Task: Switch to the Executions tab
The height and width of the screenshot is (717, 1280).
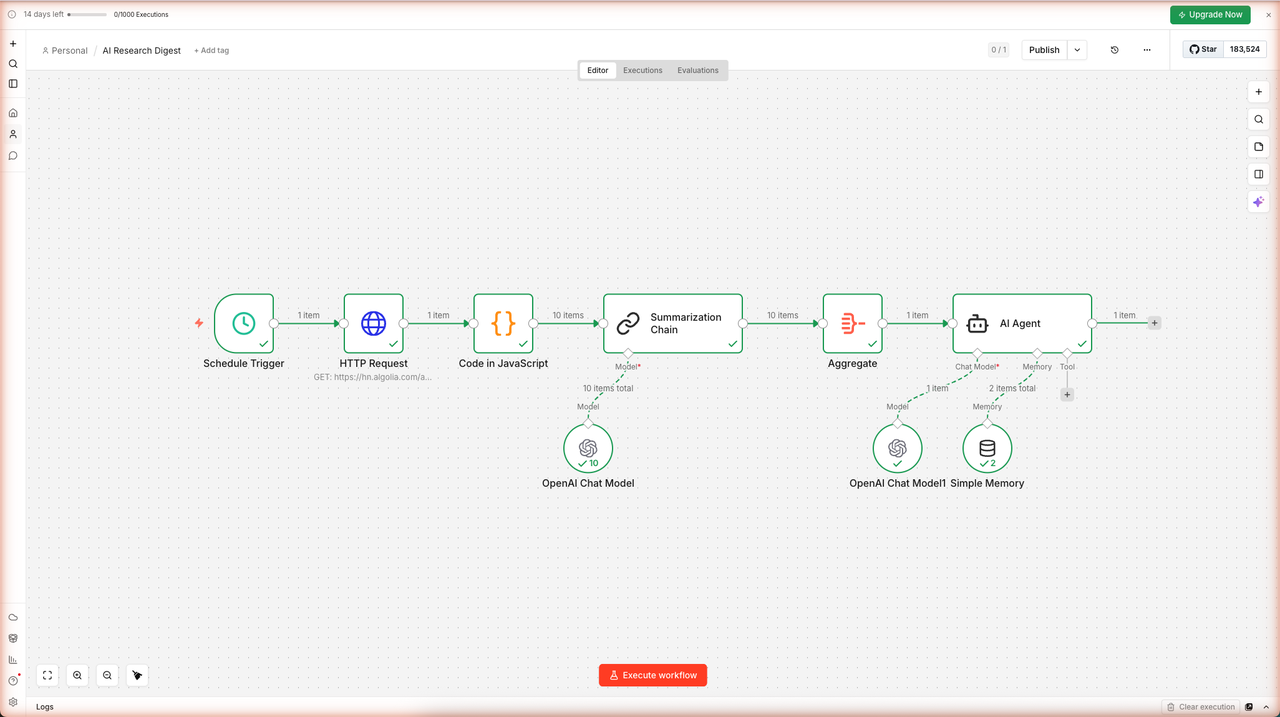Action: tap(642, 70)
